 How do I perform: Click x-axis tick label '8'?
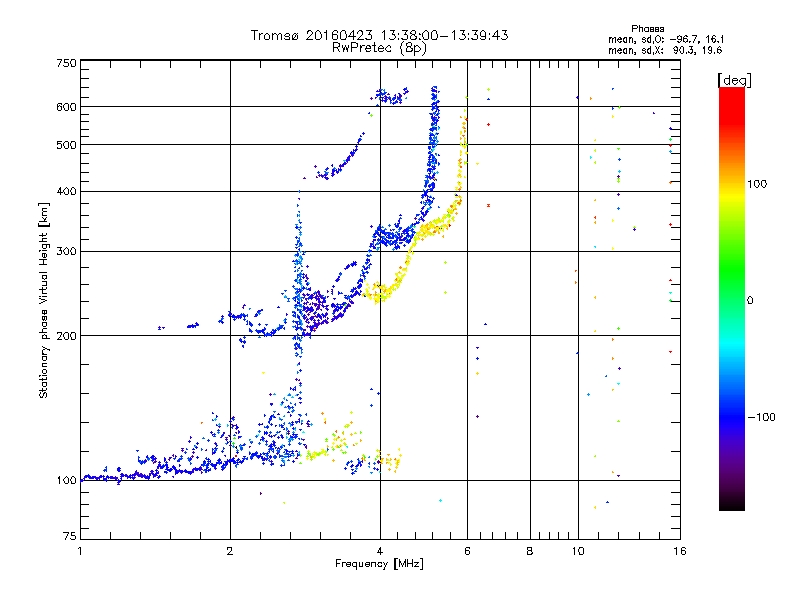click(530, 551)
